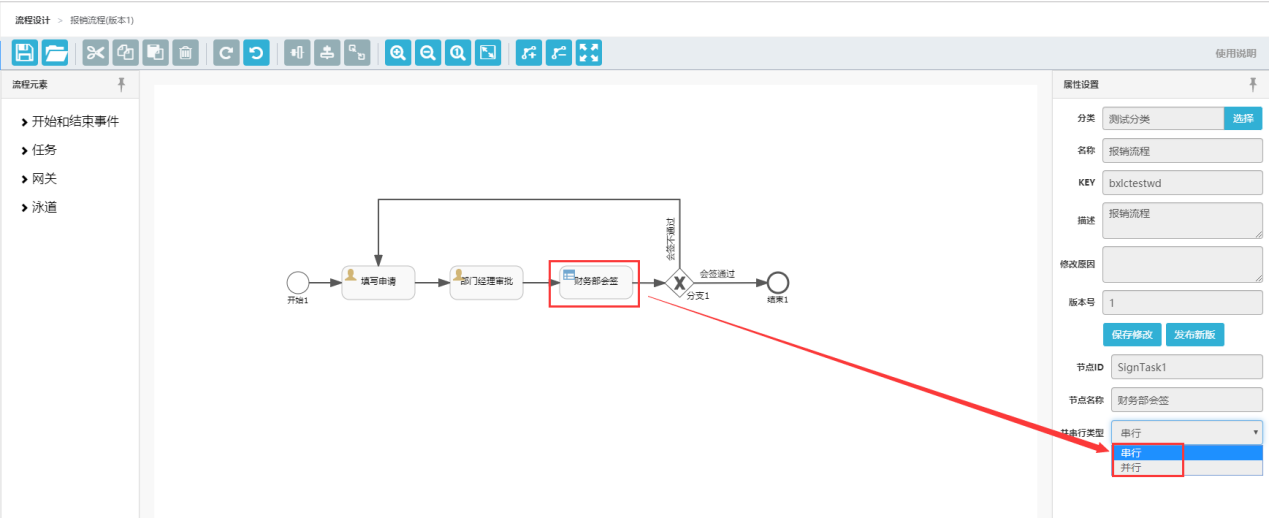
Task: Pin the 属性设置 panel
Action: pyautogui.click(x=1253, y=84)
